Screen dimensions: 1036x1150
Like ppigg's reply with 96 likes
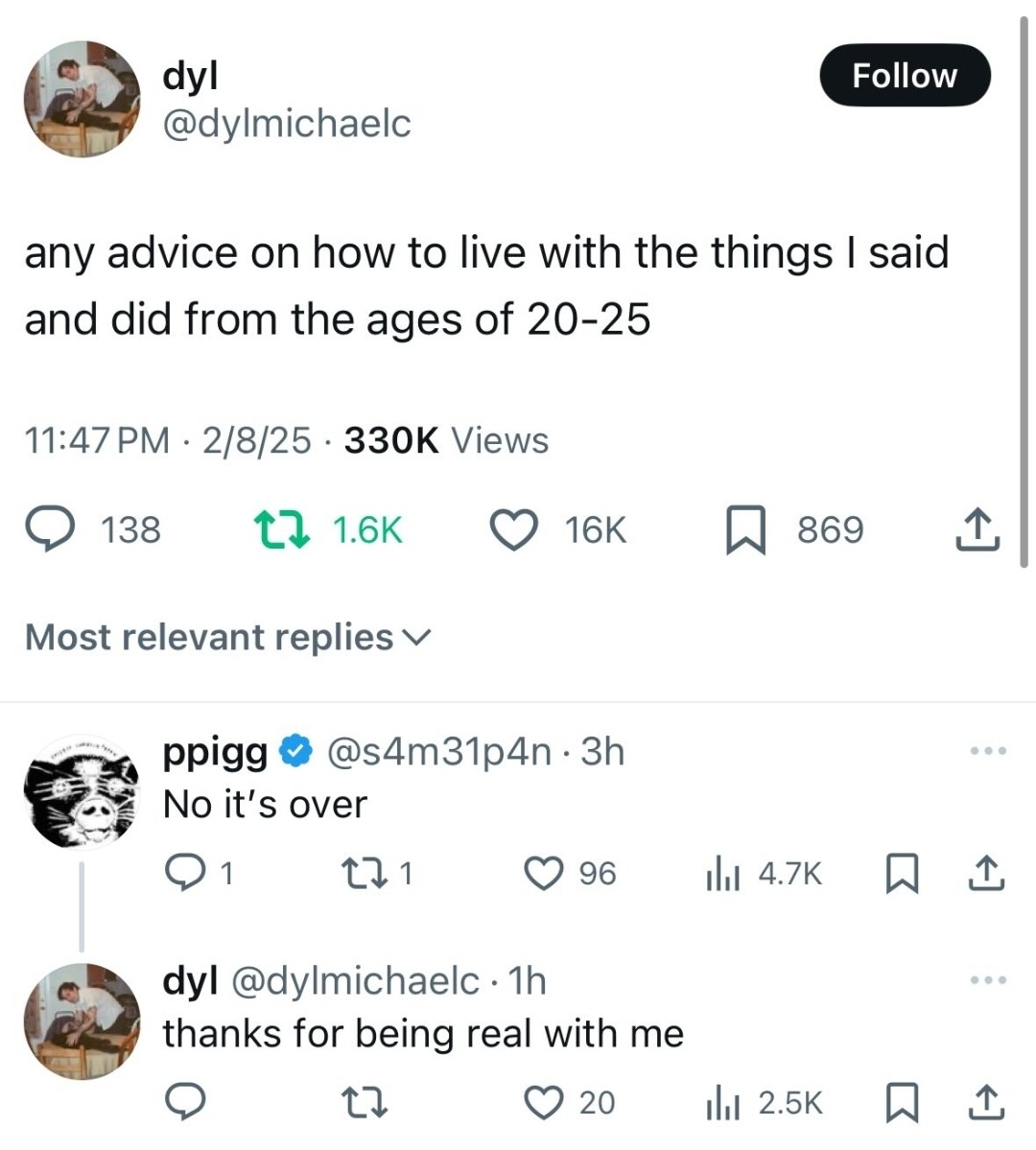pos(543,873)
